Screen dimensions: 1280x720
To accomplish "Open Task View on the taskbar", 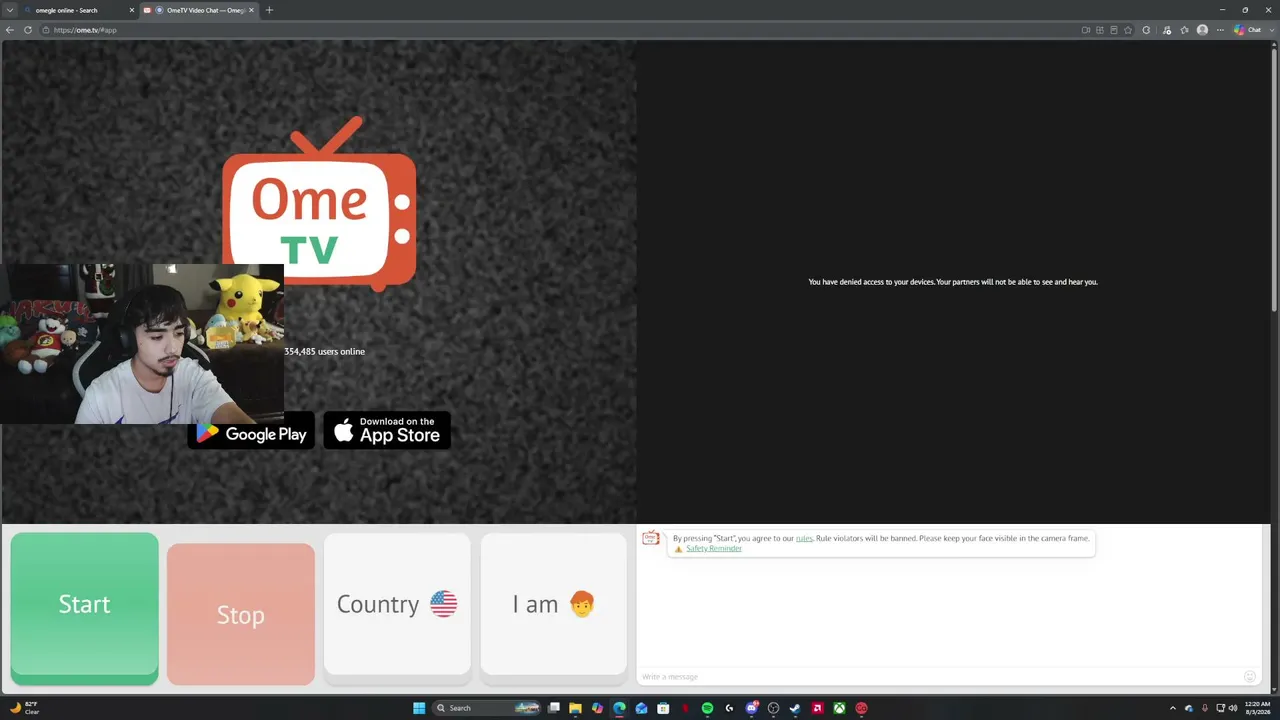I will tap(553, 708).
